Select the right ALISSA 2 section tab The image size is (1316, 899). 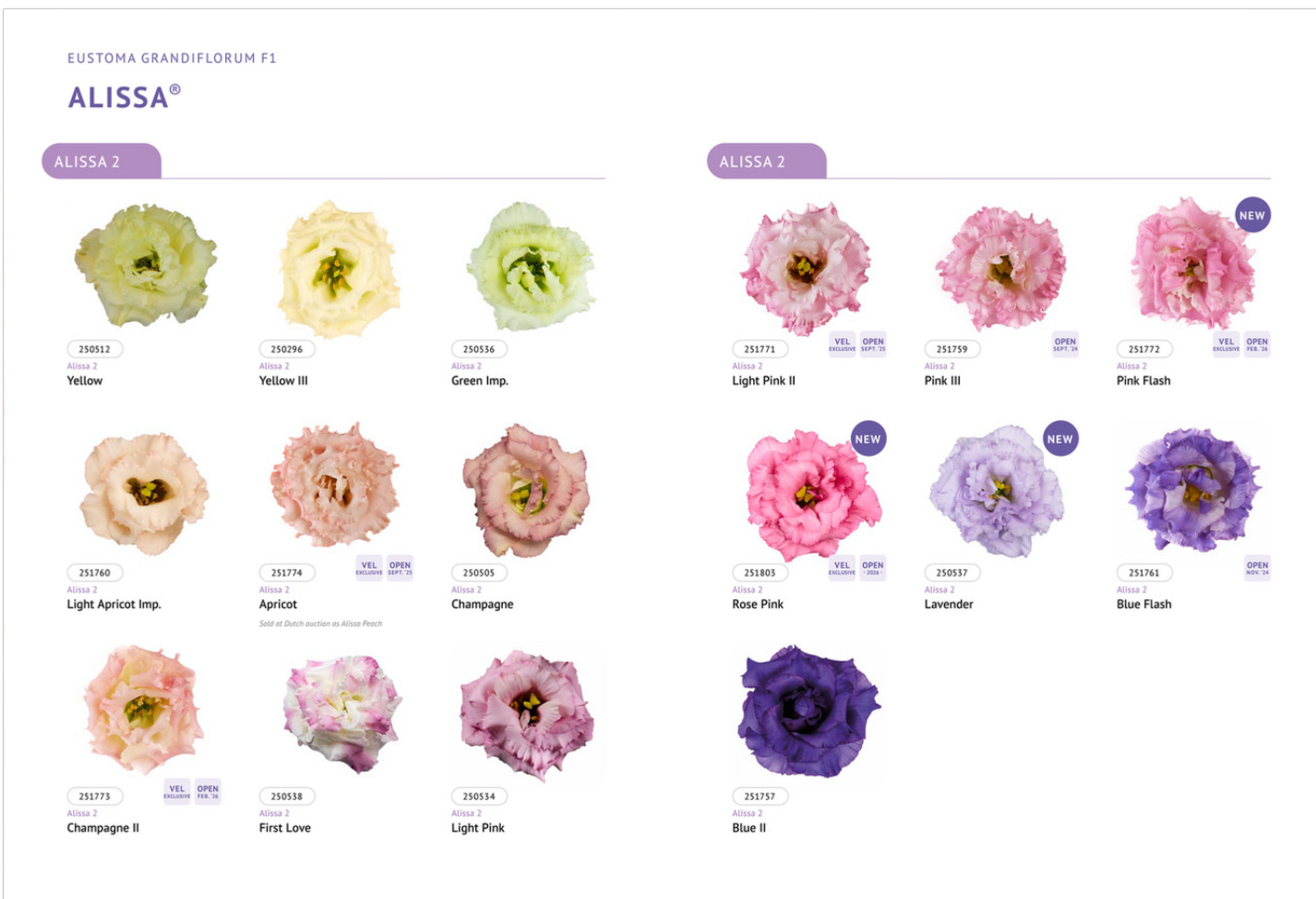[767, 161]
